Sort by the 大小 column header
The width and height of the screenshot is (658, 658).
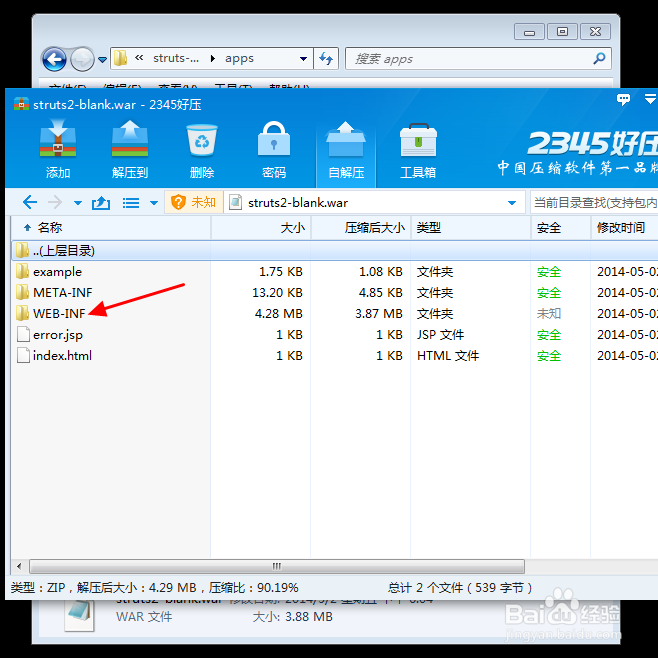(x=261, y=228)
